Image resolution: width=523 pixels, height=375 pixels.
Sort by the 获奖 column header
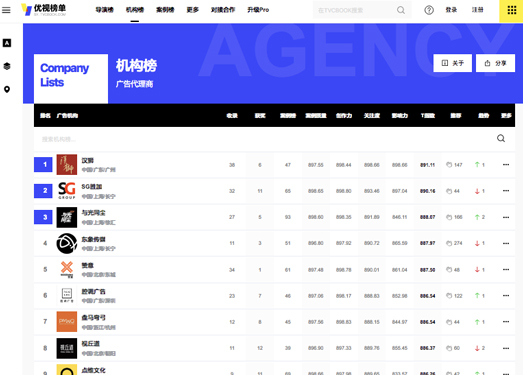click(260, 116)
